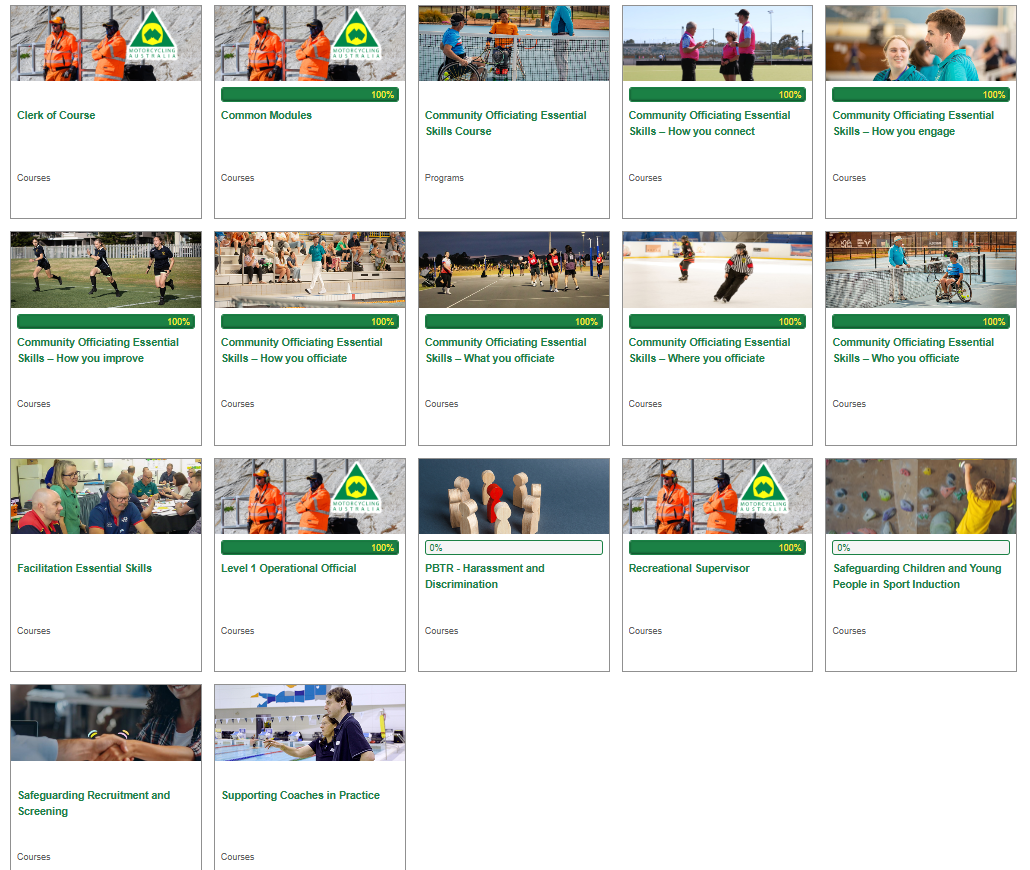Click the What you officiate progress bar

(514, 321)
